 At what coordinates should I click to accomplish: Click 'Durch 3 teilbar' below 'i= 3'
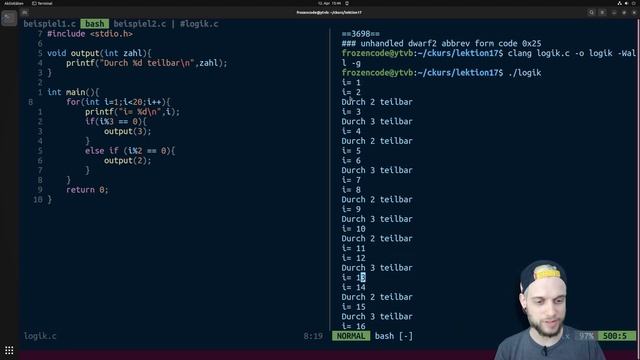tap(377, 122)
